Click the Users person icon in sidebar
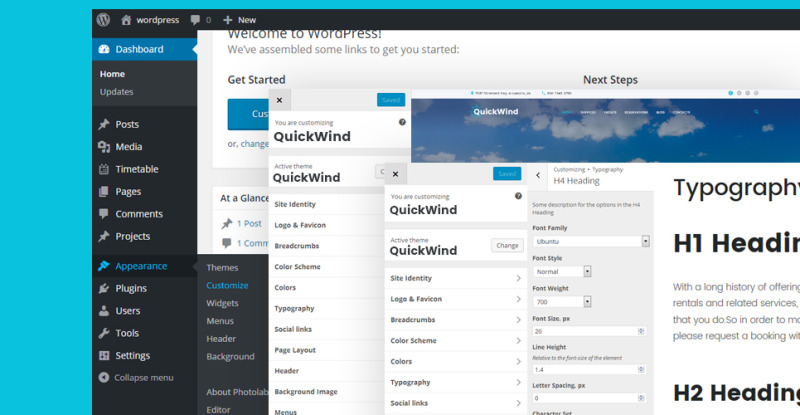 click(x=104, y=310)
